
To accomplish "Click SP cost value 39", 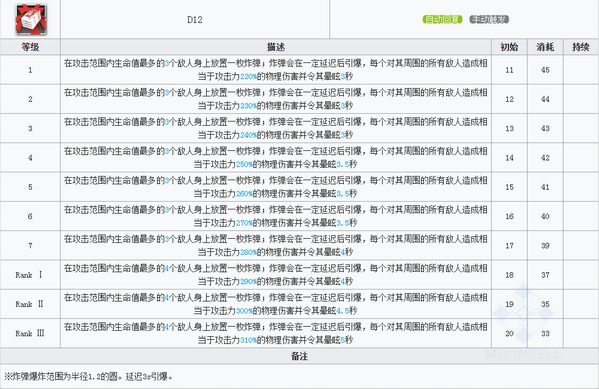I will tap(545, 246).
